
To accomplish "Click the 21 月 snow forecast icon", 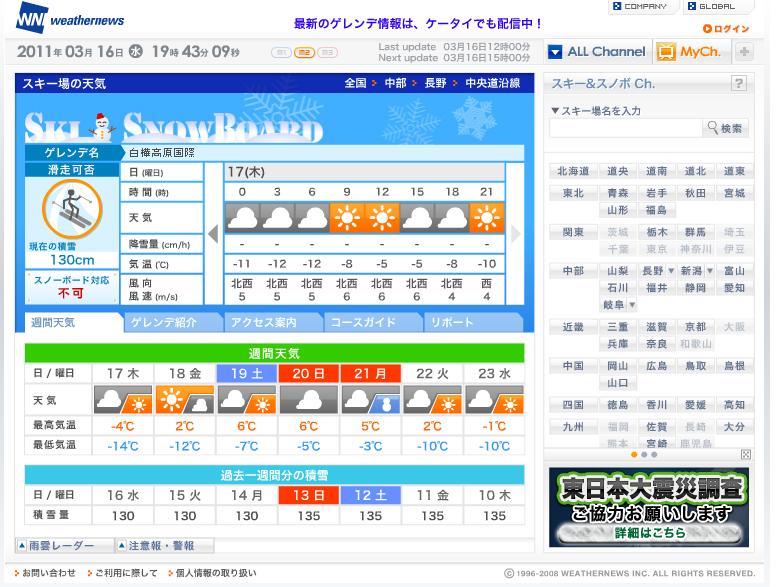I will (371, 400).
